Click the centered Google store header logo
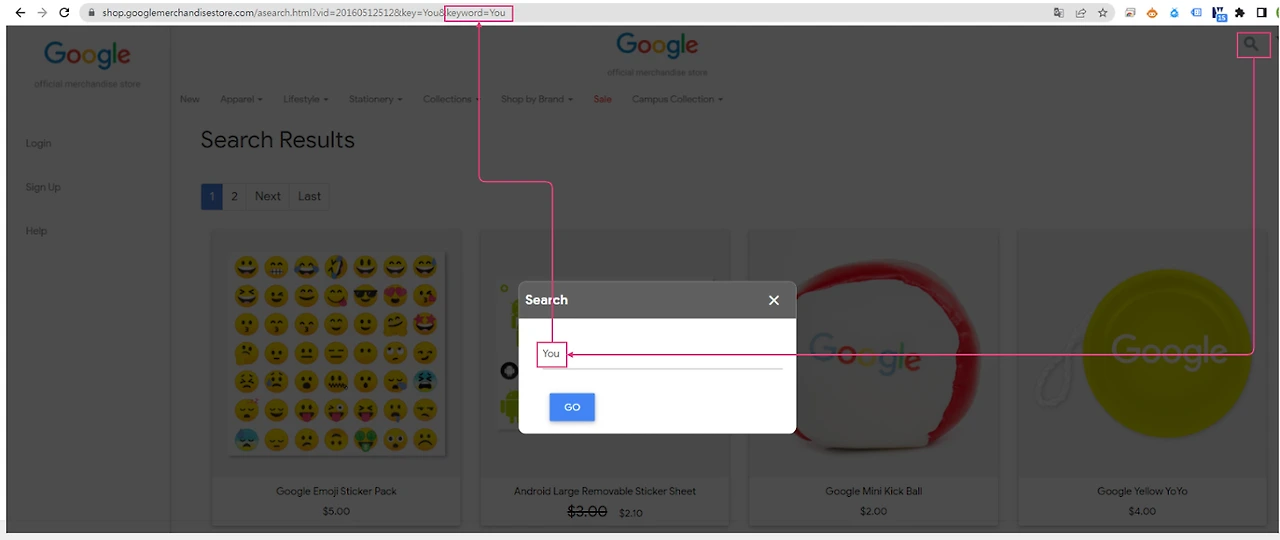Viewport: 1280px width, 540px height. click(x=657, y=45)
